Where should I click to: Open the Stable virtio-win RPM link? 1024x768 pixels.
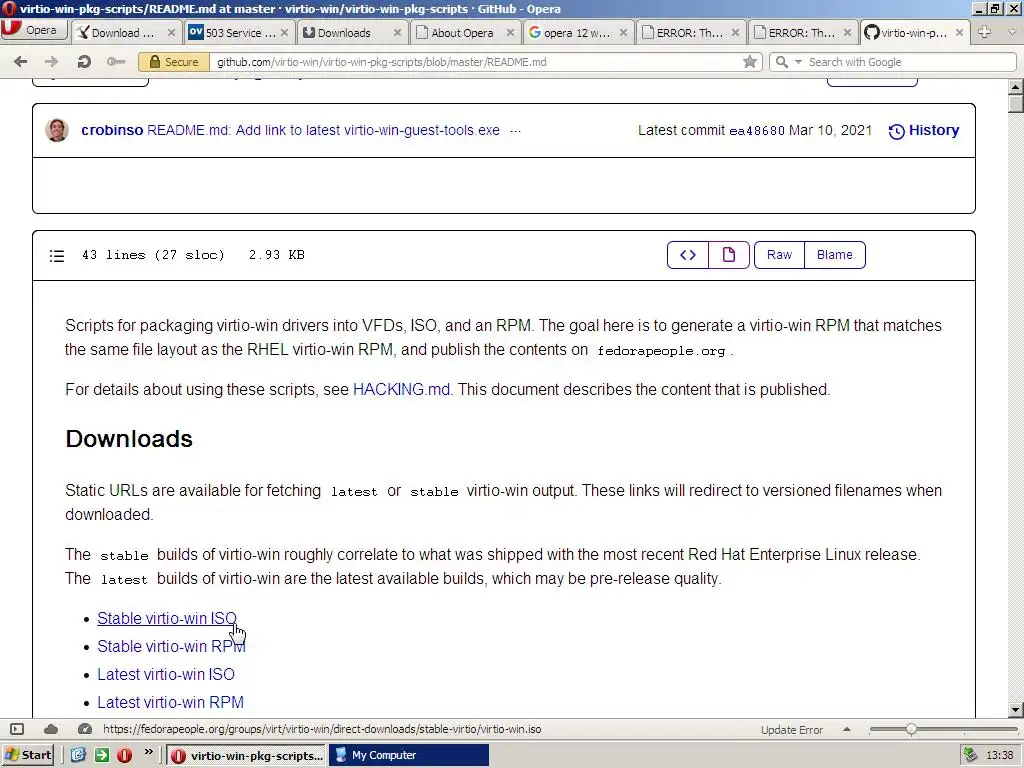(171, 647)
